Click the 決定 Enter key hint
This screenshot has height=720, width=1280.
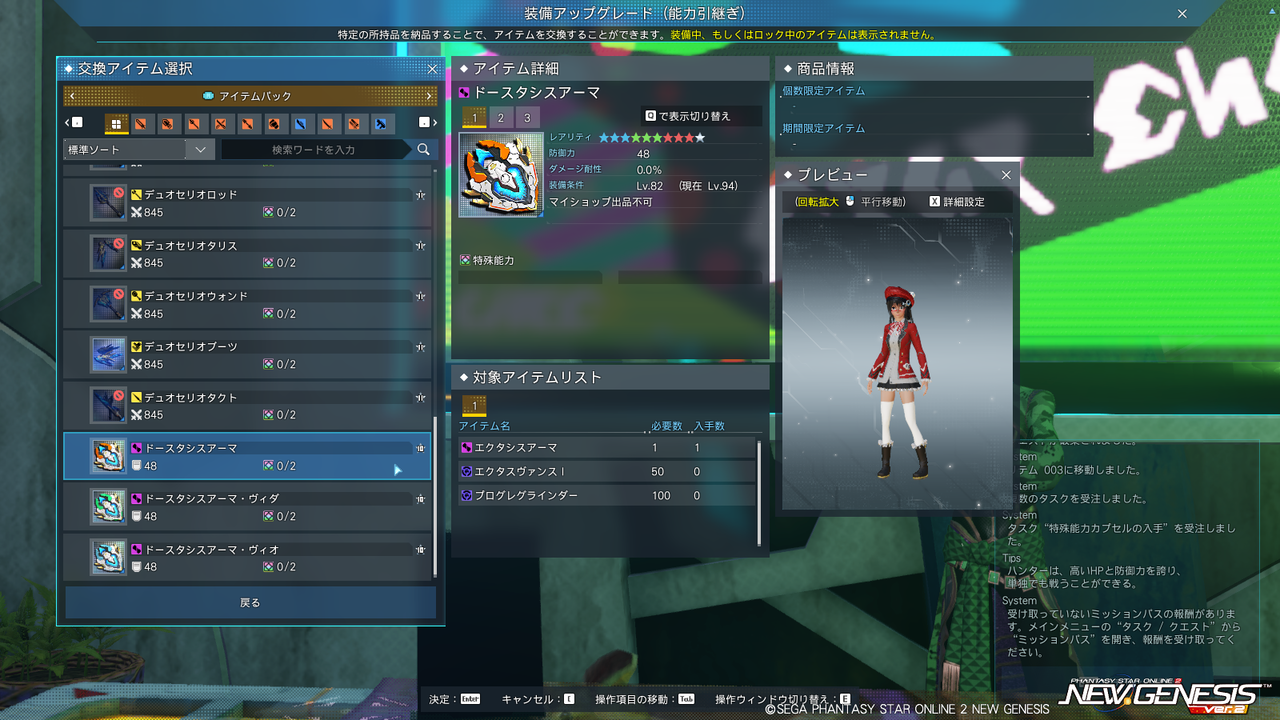click(x=454, y=700)
